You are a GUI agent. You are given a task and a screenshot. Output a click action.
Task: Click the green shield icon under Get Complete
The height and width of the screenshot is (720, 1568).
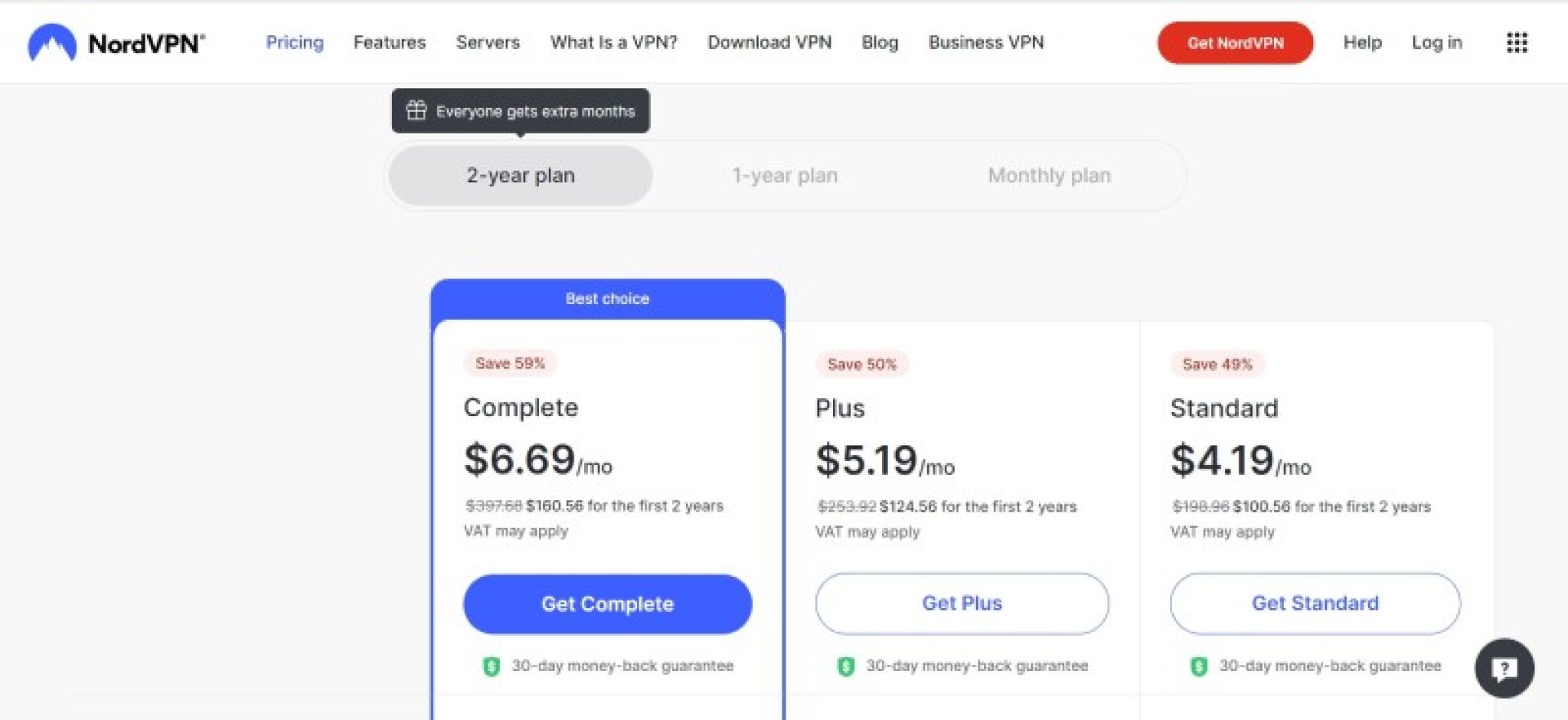[494, 666]
